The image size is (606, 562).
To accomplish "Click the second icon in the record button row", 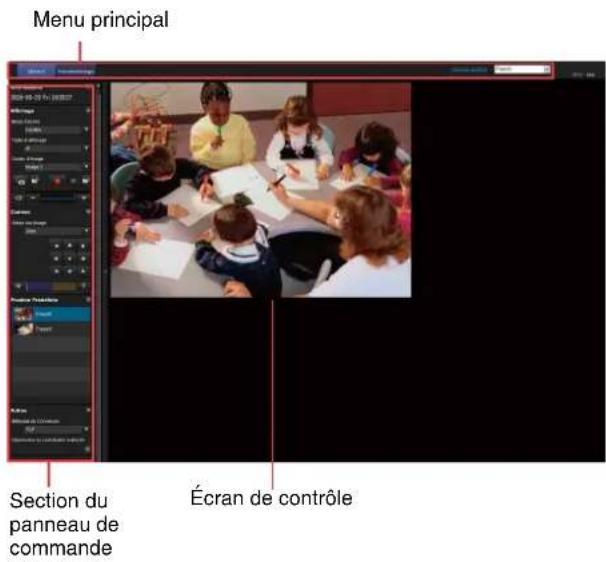I will pos(36,181).
